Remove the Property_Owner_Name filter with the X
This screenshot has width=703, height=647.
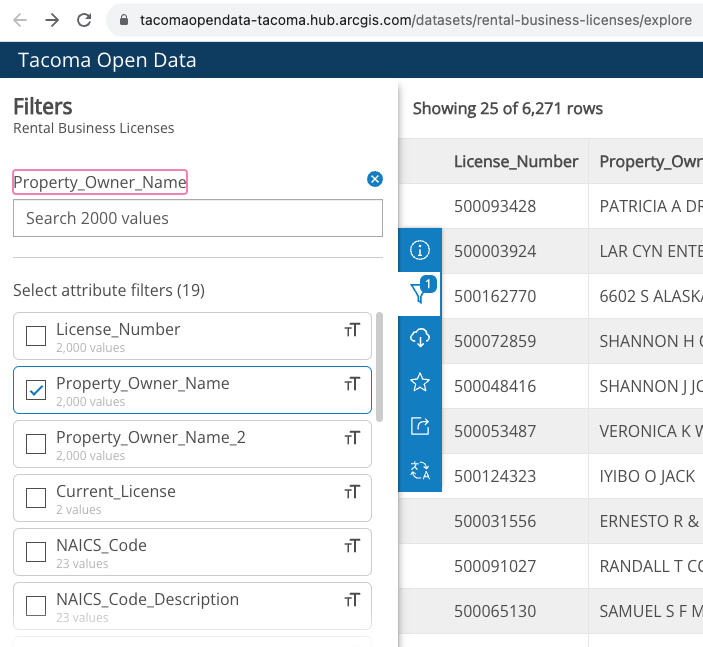pyautogui.click(x=375, y=179)
